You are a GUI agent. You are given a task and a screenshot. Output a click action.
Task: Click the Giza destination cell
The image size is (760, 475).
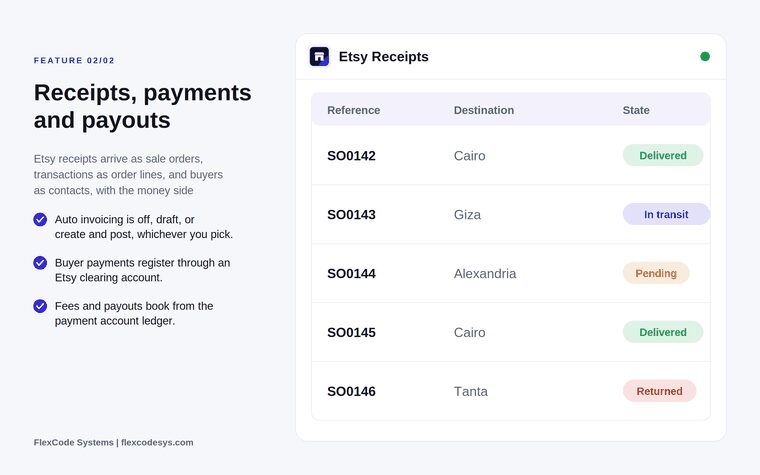click(x=467, y=215)
